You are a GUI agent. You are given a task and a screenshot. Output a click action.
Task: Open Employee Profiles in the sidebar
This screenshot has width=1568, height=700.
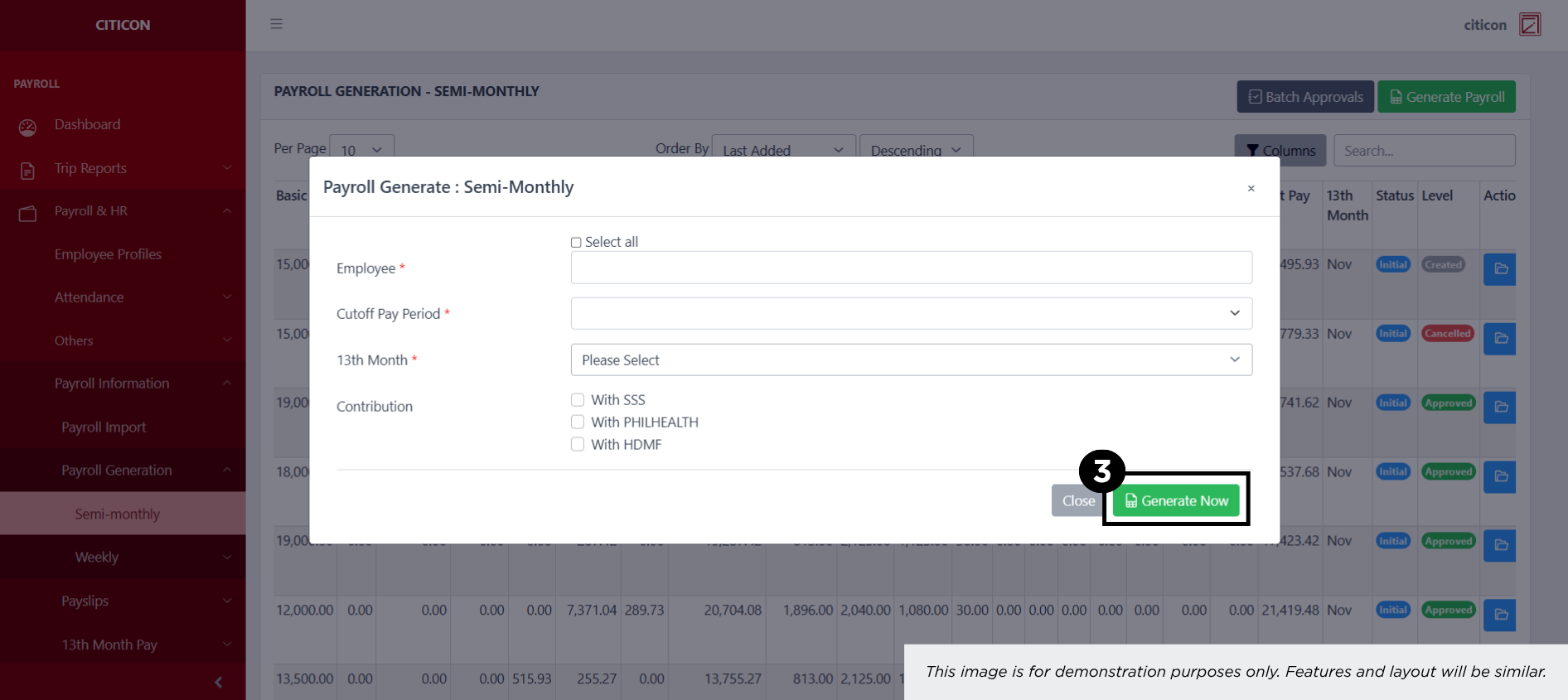[108, 254]
